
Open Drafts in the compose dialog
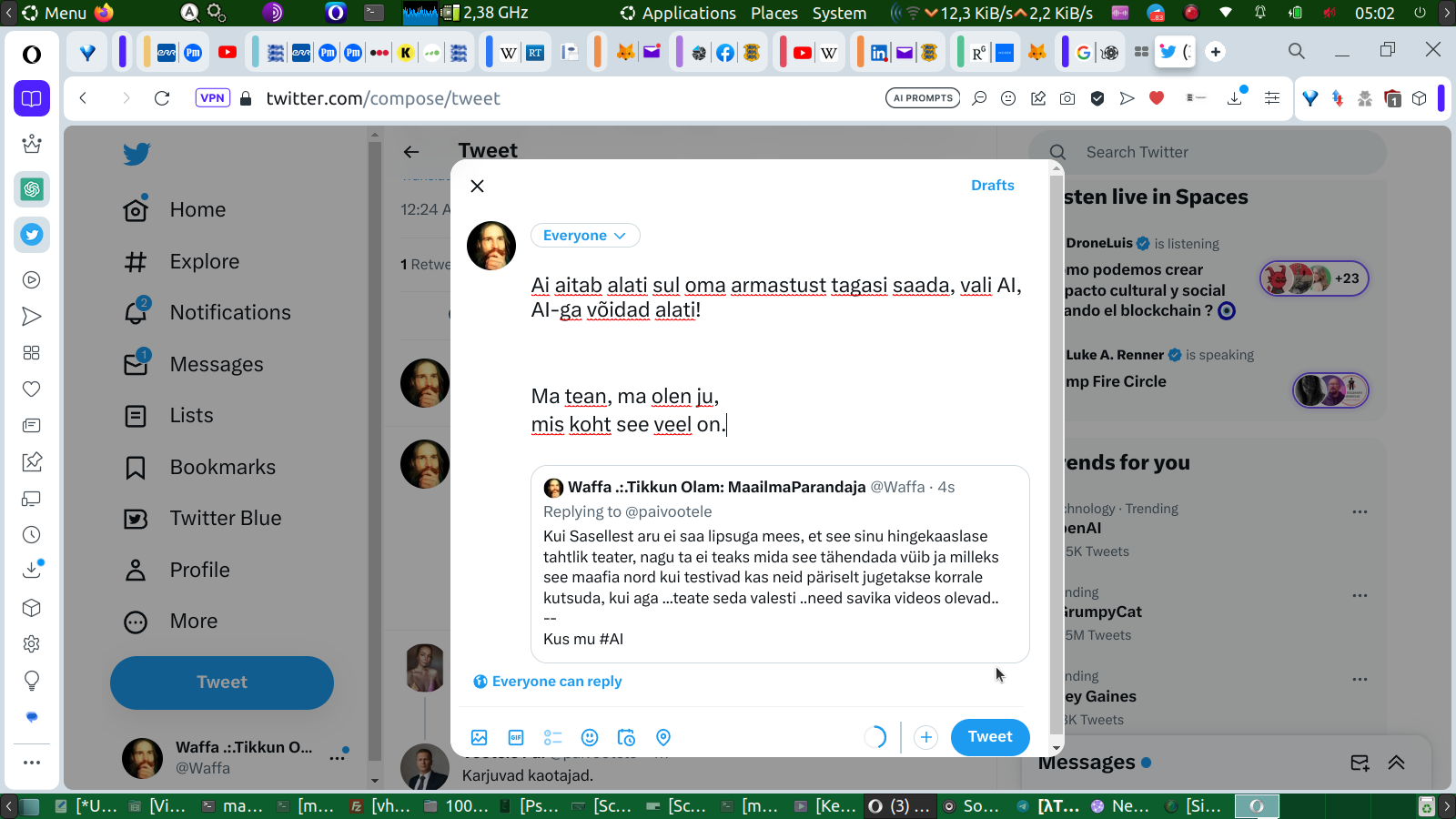(x=993, y=186)
